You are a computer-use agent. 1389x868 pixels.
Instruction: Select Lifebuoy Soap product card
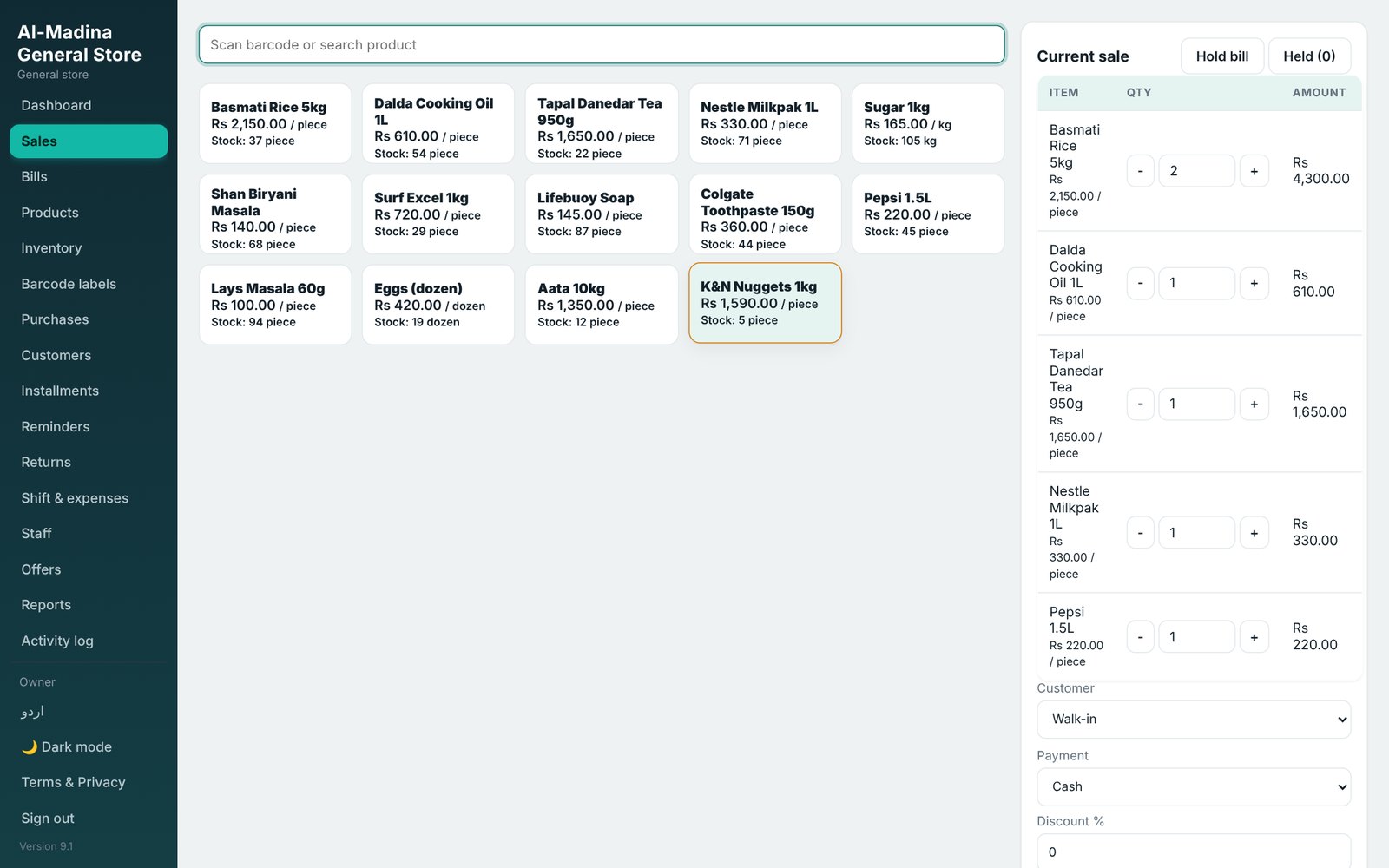click(x=602, y=214)
